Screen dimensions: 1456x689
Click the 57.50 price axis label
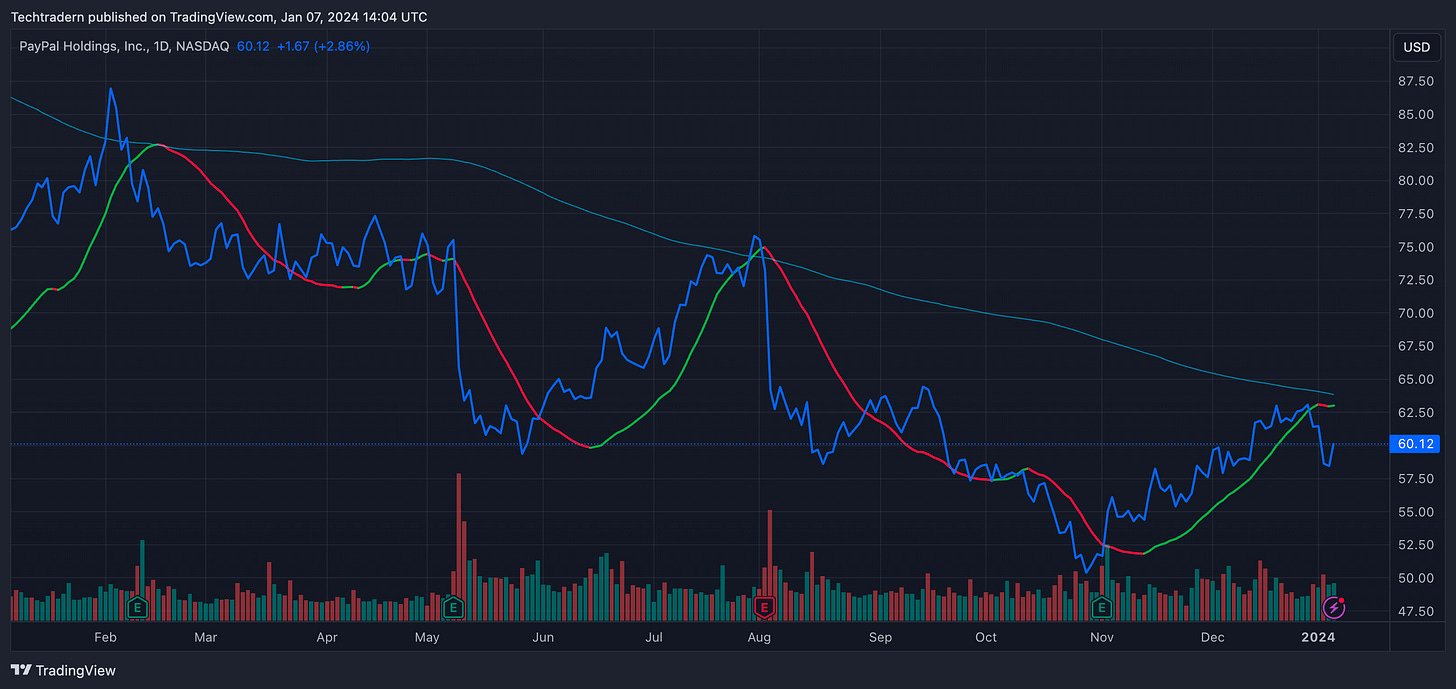coord(1416,479)
